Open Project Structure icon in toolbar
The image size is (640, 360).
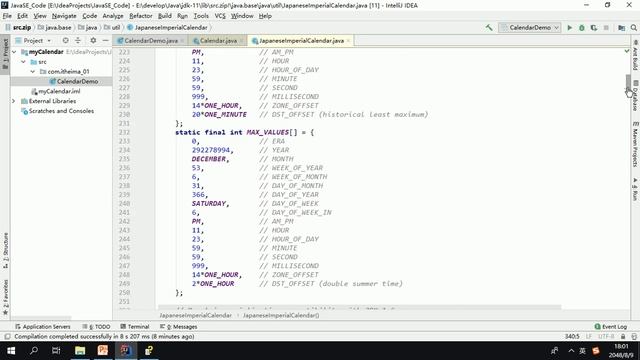click(621, 27)
